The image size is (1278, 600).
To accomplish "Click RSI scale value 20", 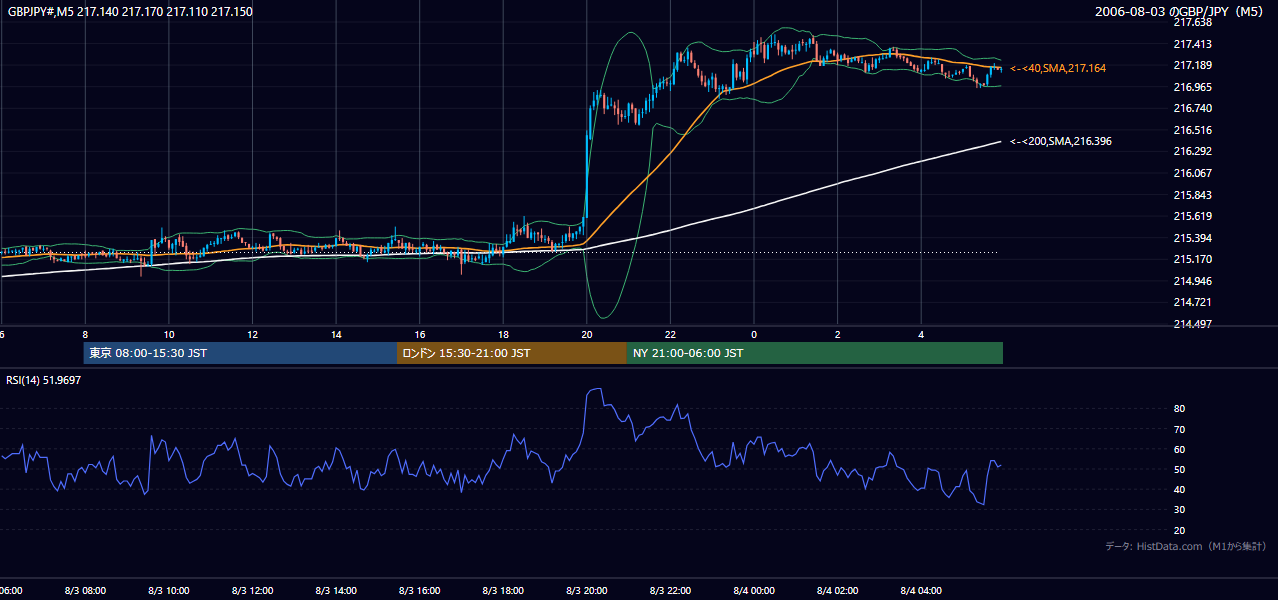I will [x=1180, y=530].
